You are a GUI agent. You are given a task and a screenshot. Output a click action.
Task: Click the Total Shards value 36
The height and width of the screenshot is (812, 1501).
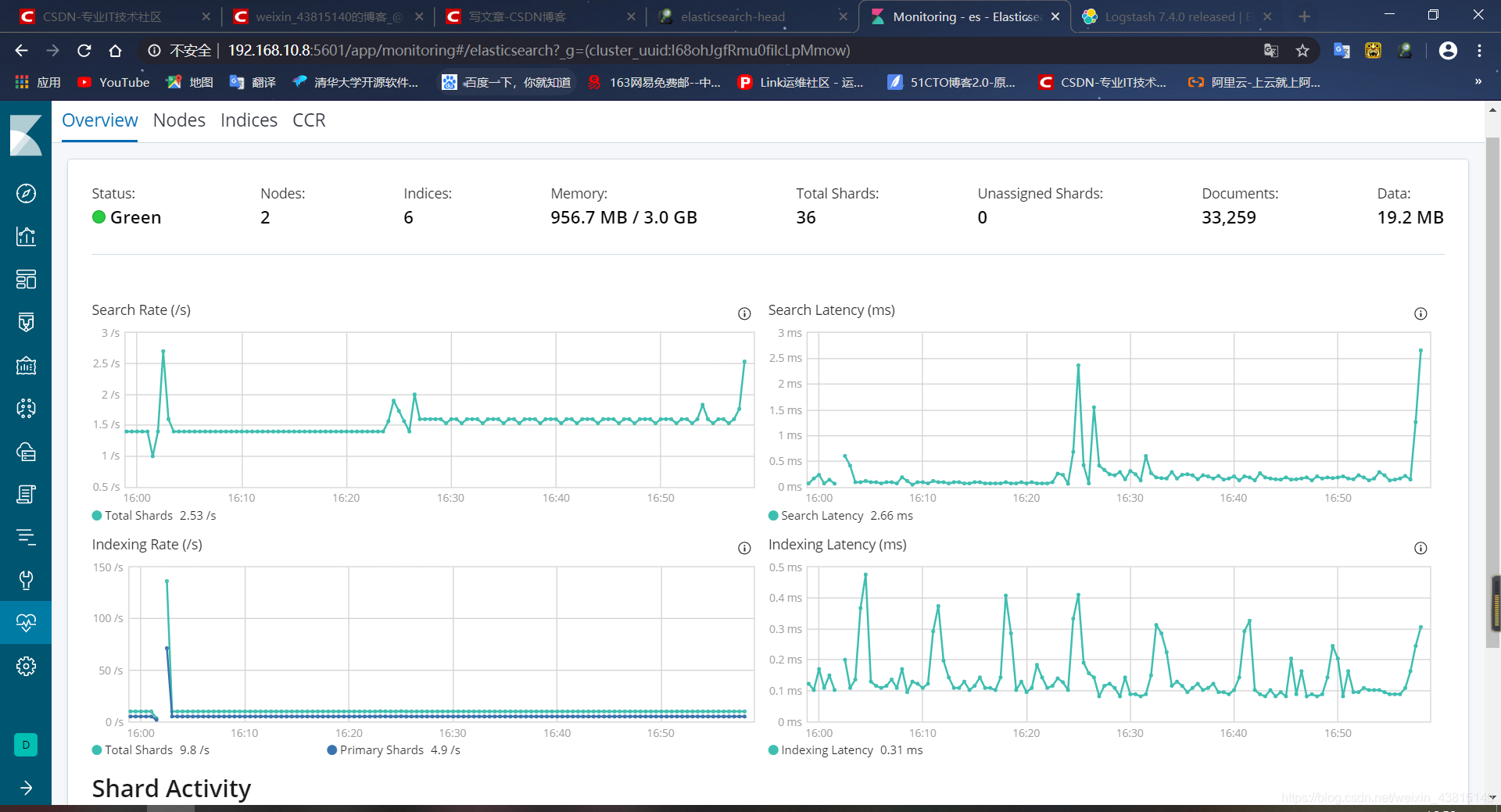coord(806,217)
